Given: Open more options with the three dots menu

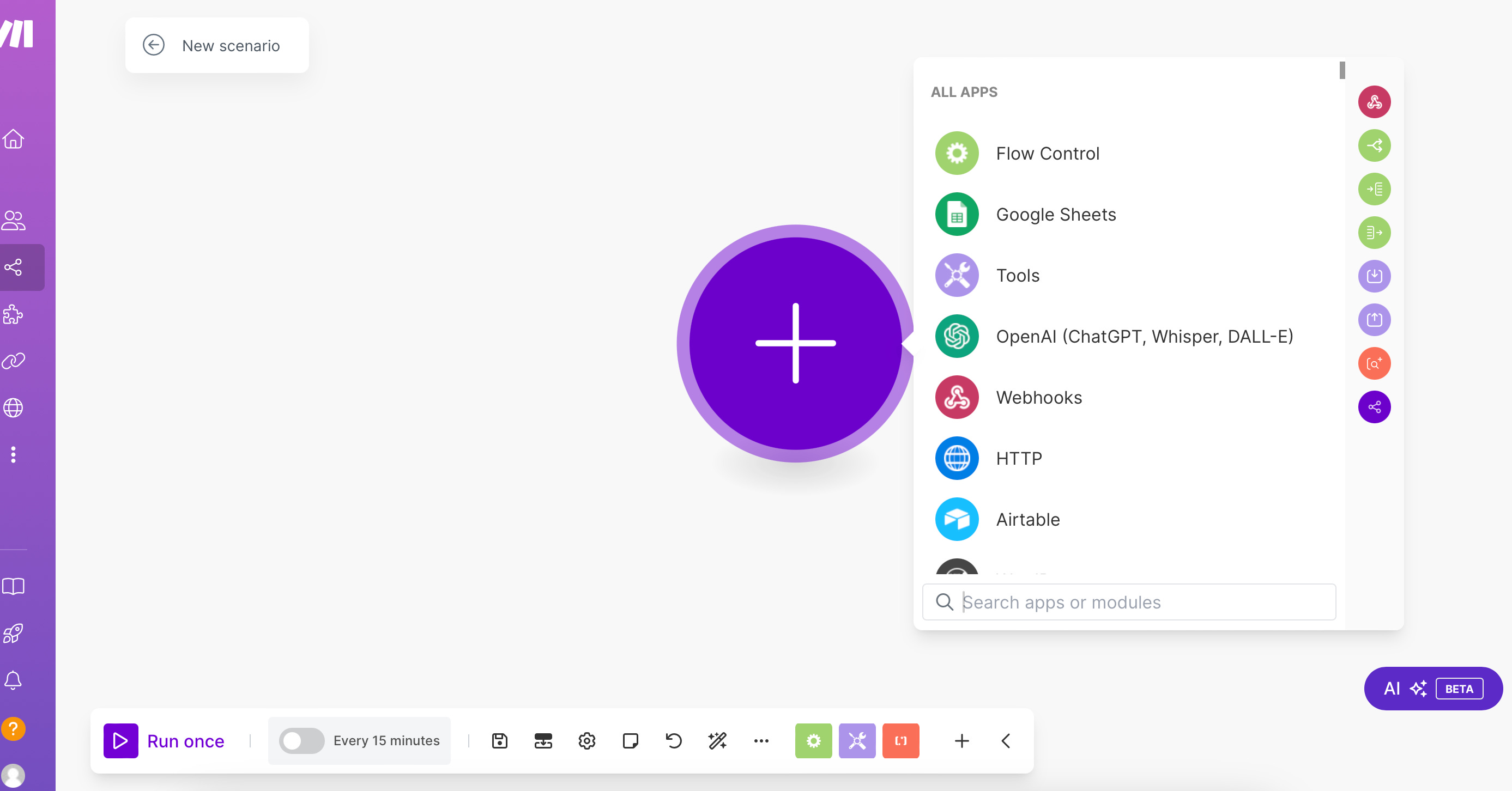Looking at the screenshot, I should 761,740.
